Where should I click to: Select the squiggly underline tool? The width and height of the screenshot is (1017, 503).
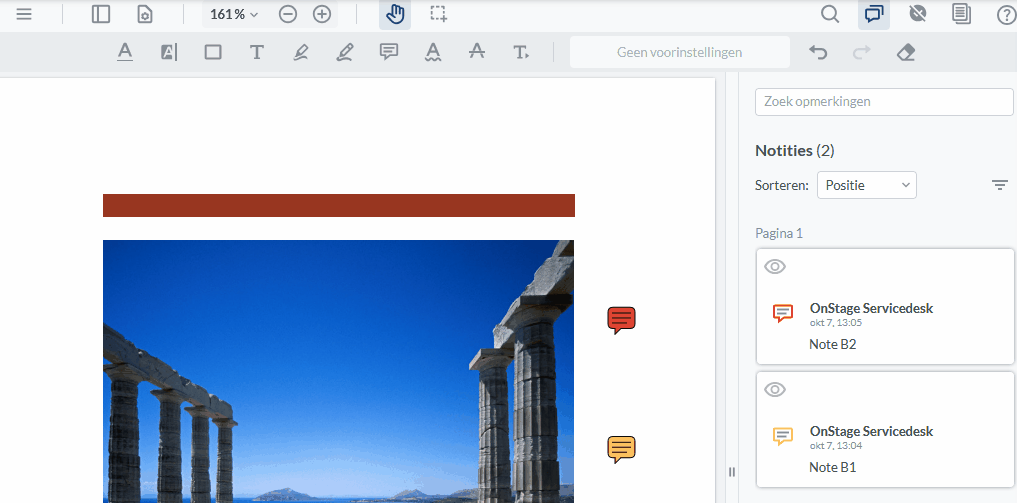(x=433, y=52)
